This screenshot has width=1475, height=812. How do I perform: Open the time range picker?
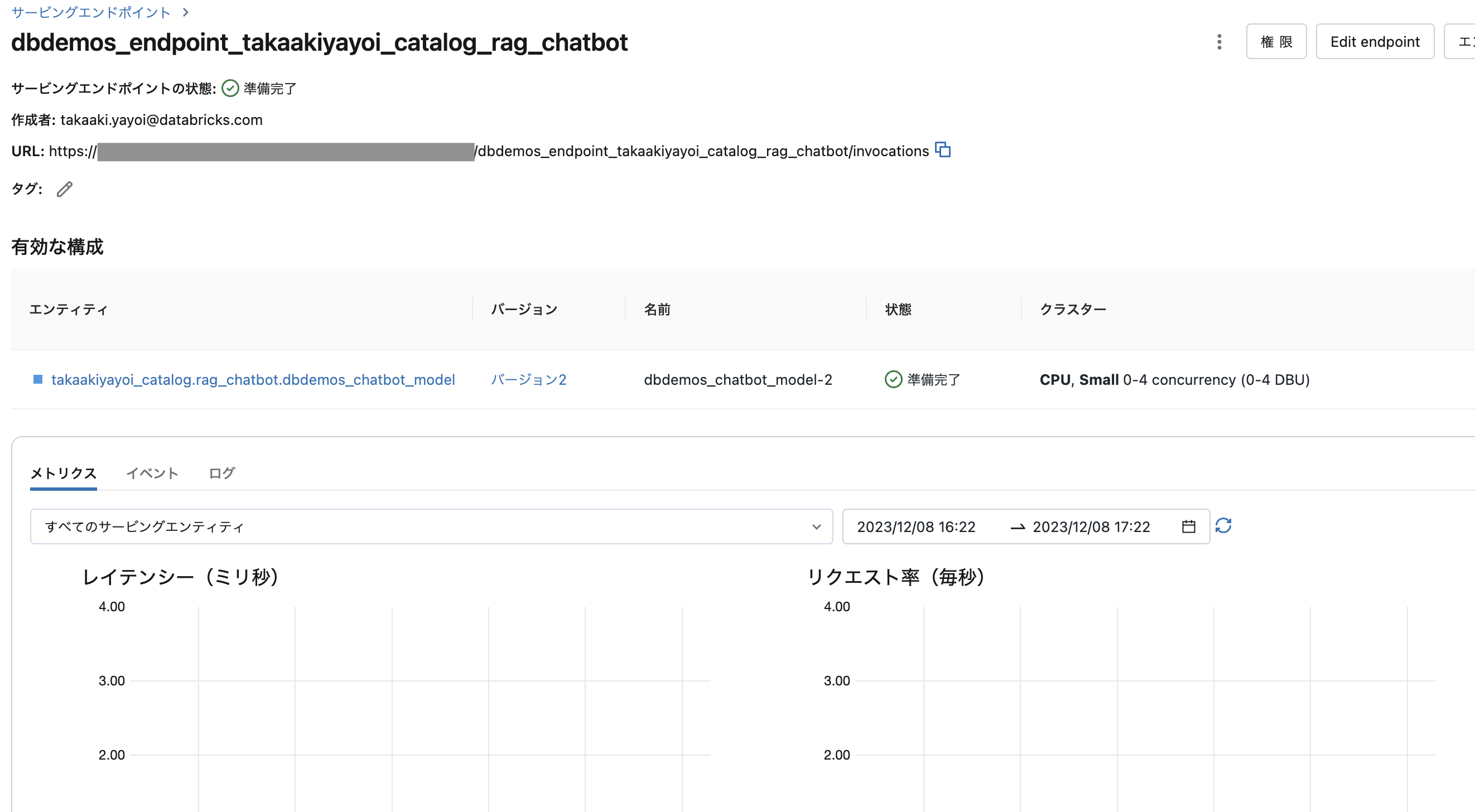(x=1025, y=526)
